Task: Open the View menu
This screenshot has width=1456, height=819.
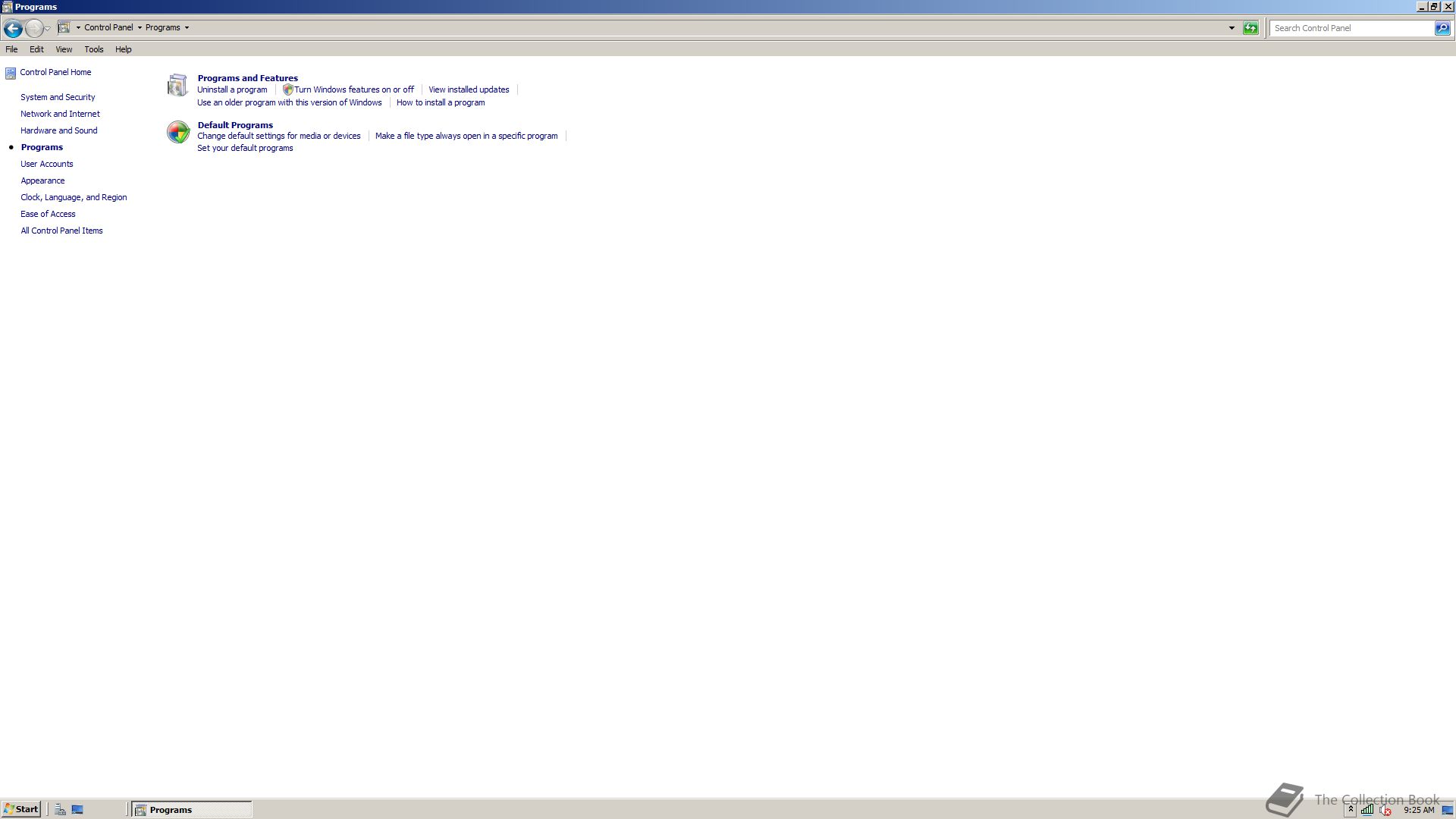Action: click(x=64, y=49)
